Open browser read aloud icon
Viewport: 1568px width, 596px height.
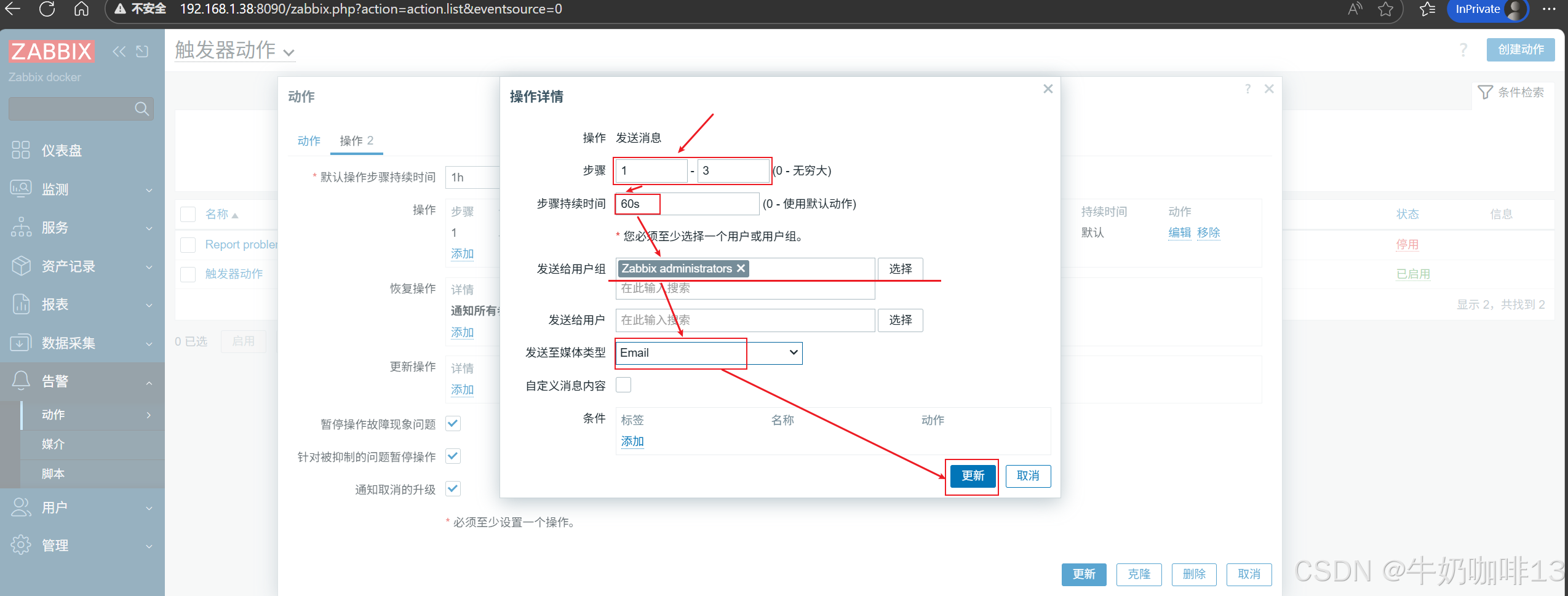[x=1355, y=9]
